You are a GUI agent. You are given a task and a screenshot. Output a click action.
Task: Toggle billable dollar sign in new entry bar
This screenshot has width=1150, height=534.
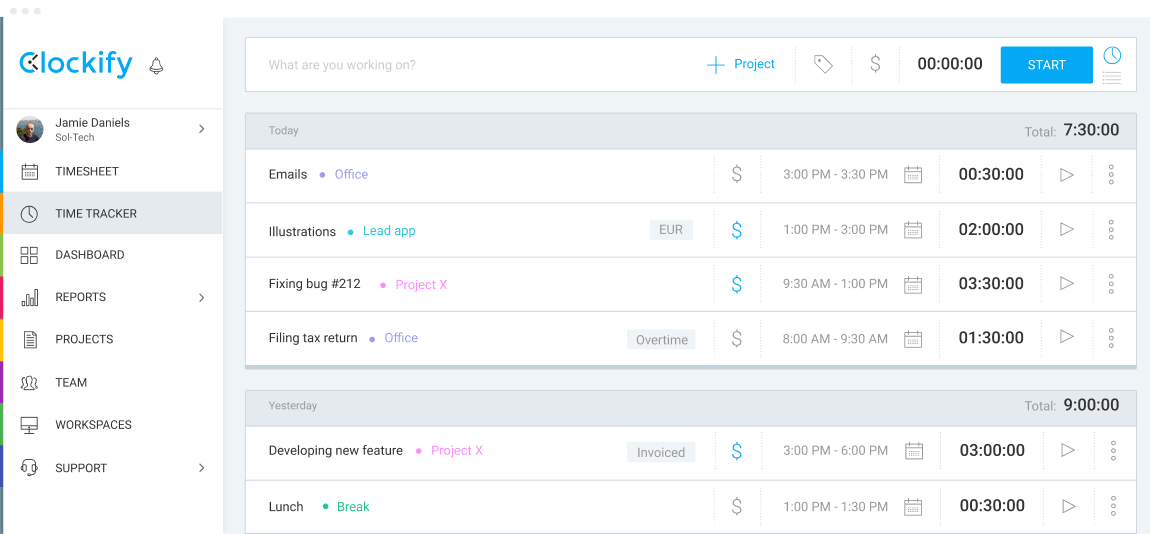(875, 65)
